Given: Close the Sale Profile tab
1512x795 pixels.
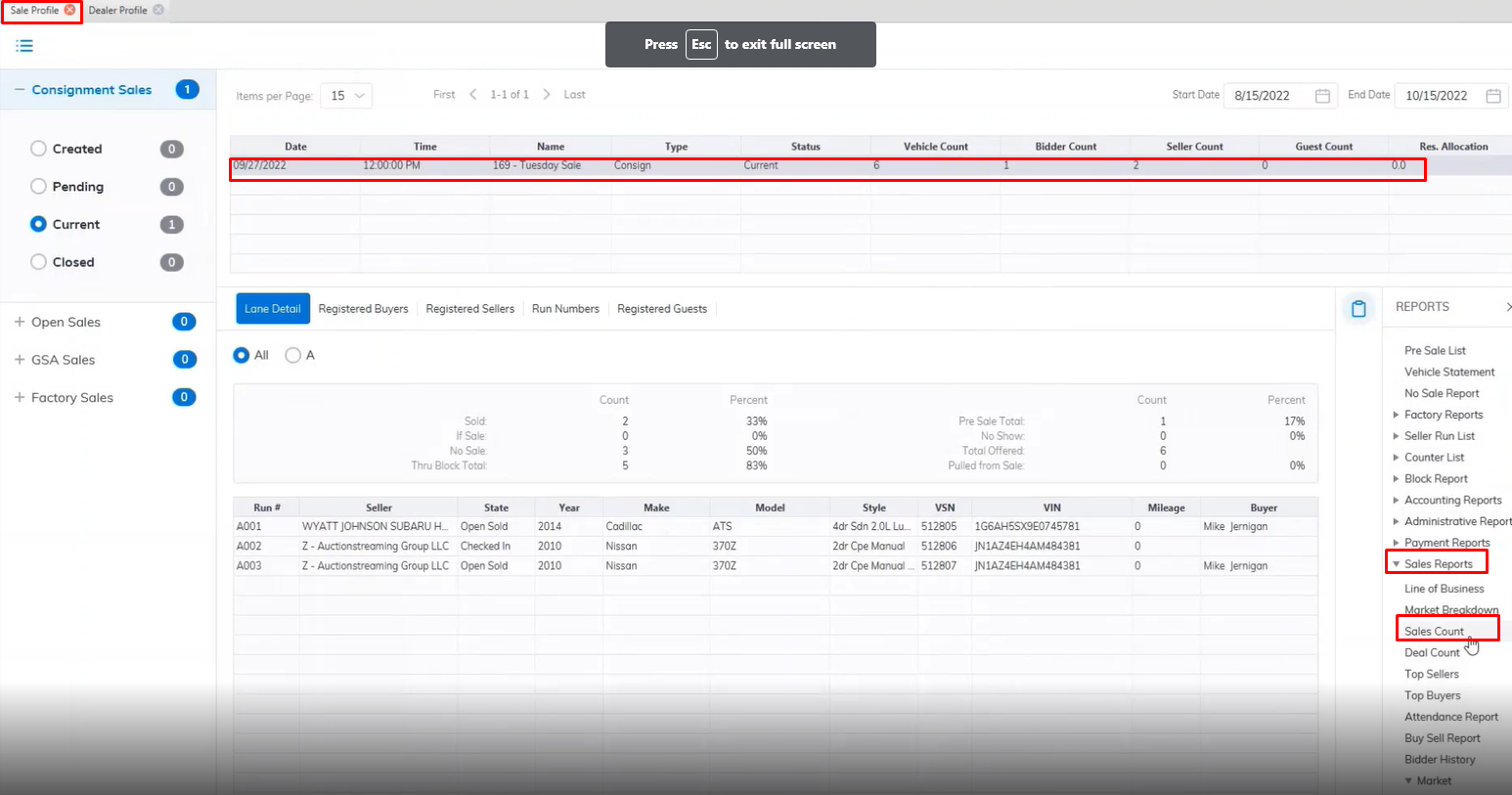Looking at the screenshot, I should (69, 10).
